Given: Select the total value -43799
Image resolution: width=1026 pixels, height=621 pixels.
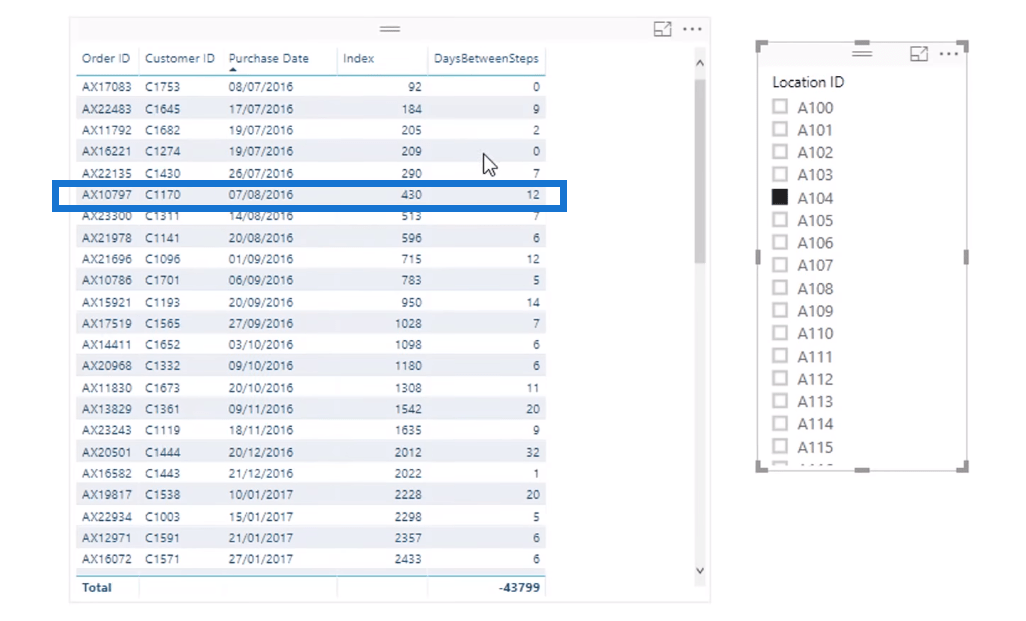Looking at the screenshot, I should [x=520, y=588].
